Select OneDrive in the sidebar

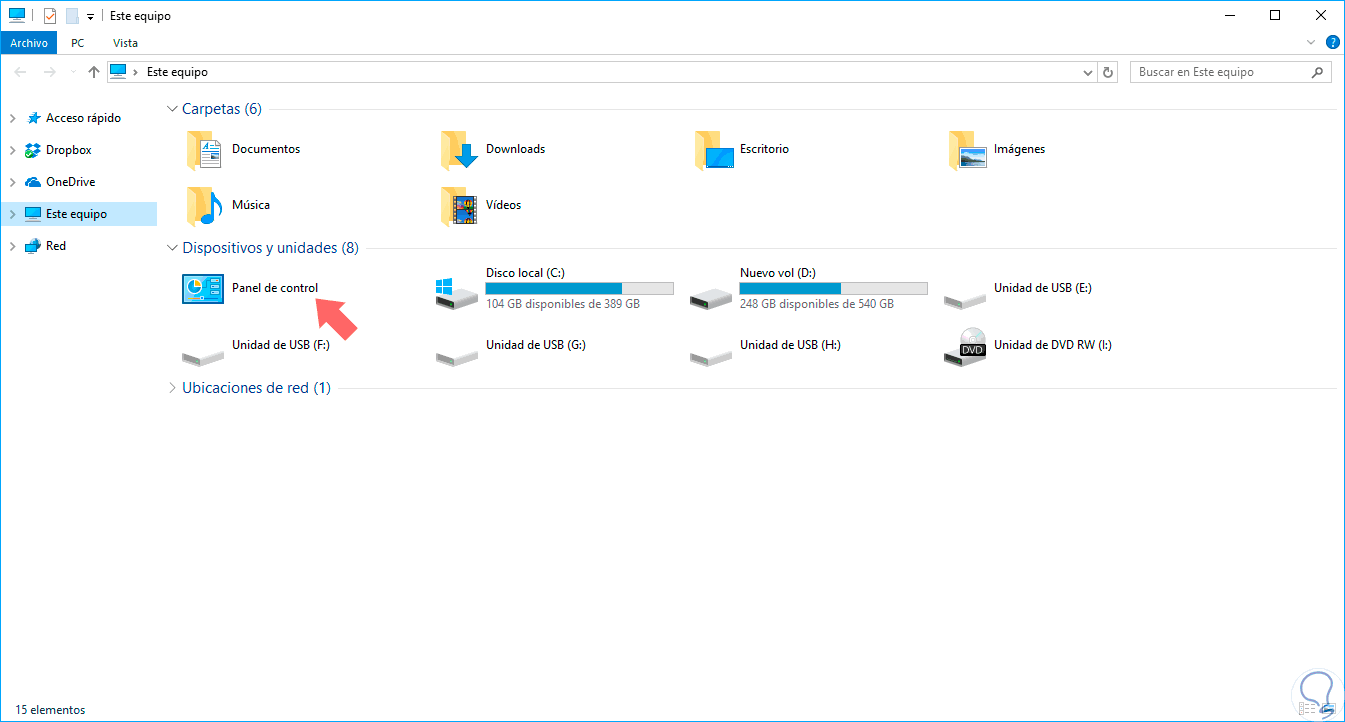coord(71,182)
